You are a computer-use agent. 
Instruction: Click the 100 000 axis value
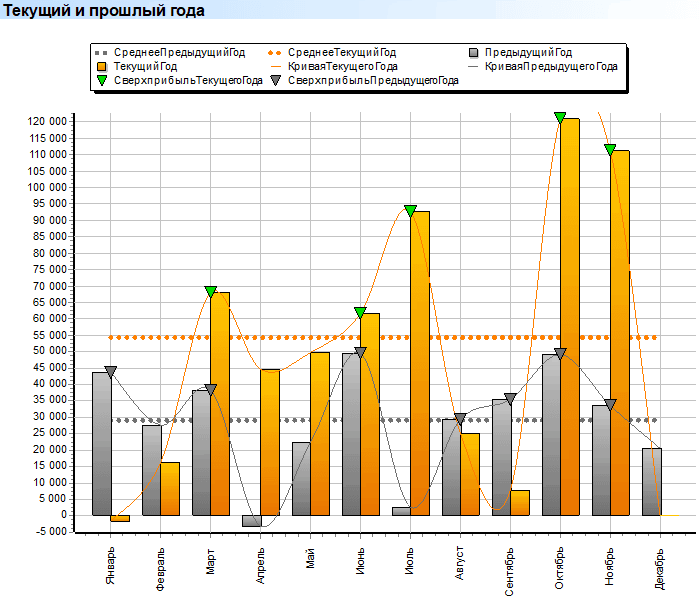(x=47, y=187)
